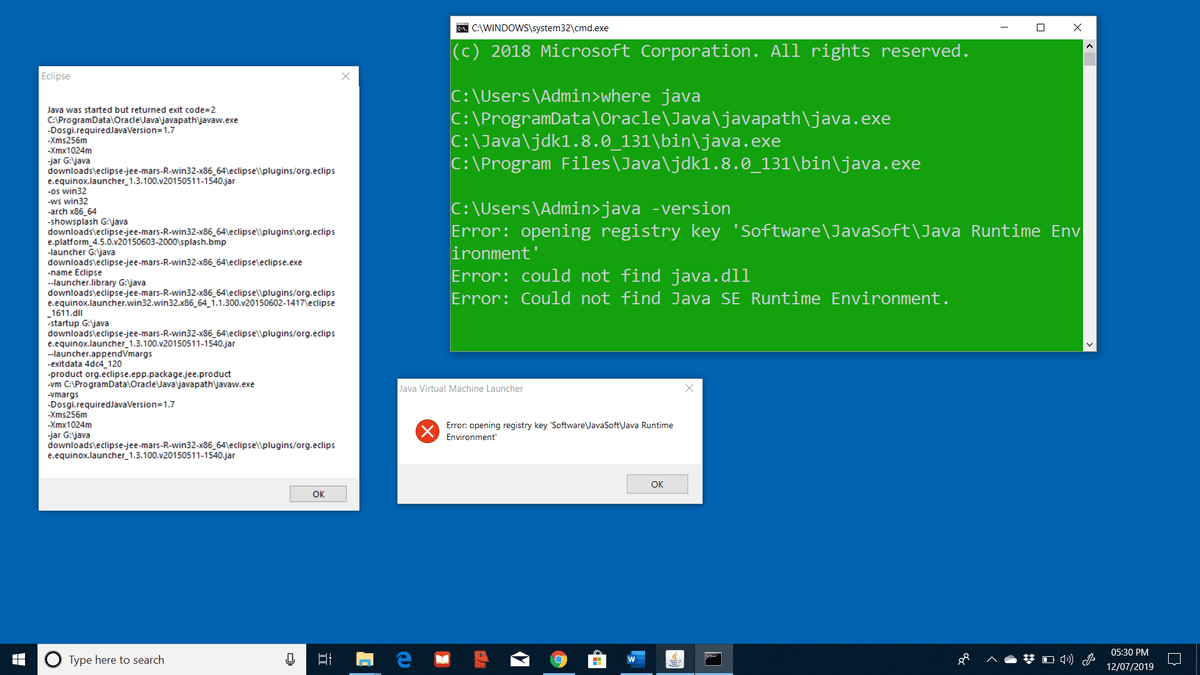
Task: Open OneDrive cloud icon in the tray
Action: (1011, 659)
